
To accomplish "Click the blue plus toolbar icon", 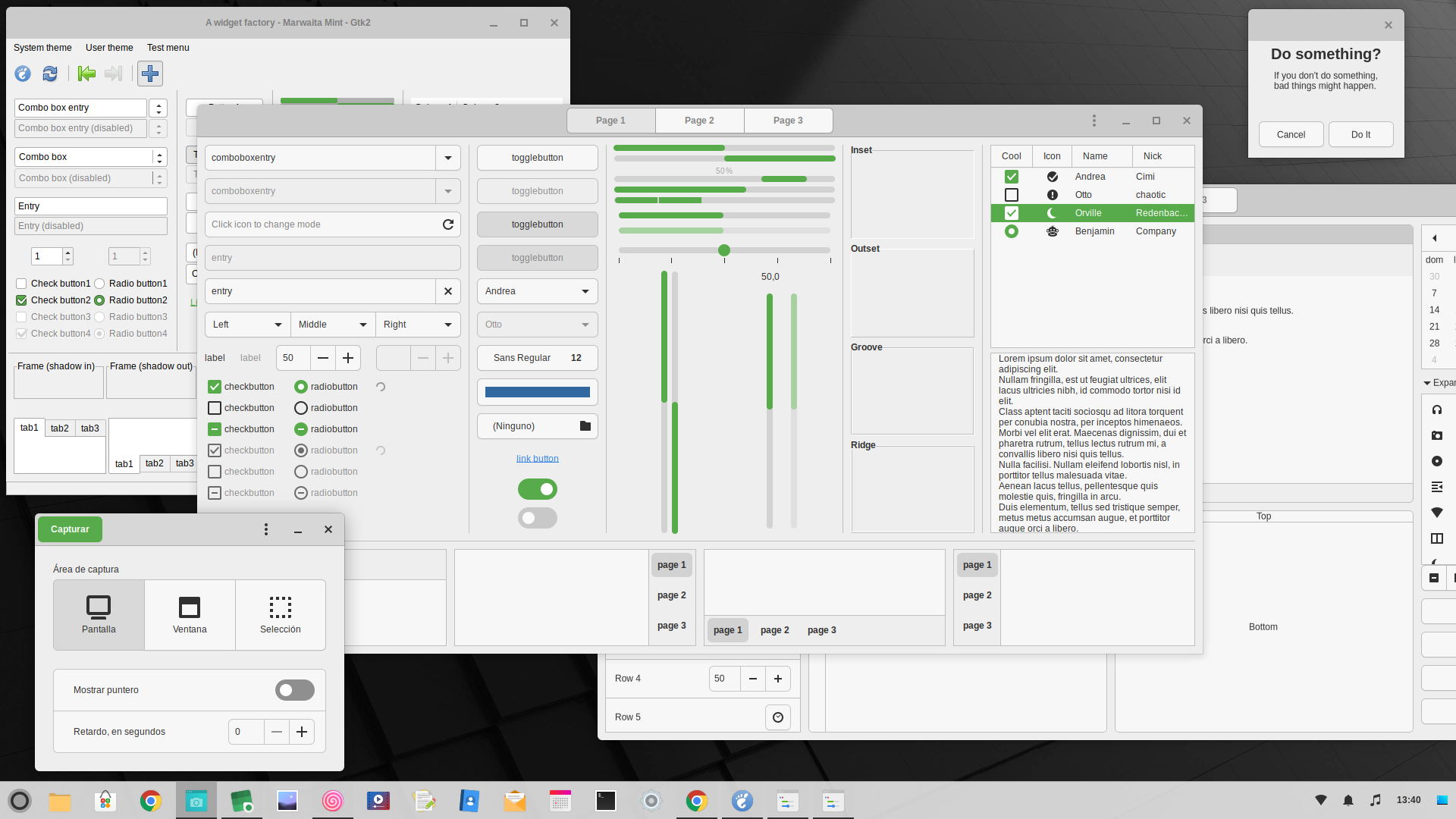I will [x=150, y=74].
